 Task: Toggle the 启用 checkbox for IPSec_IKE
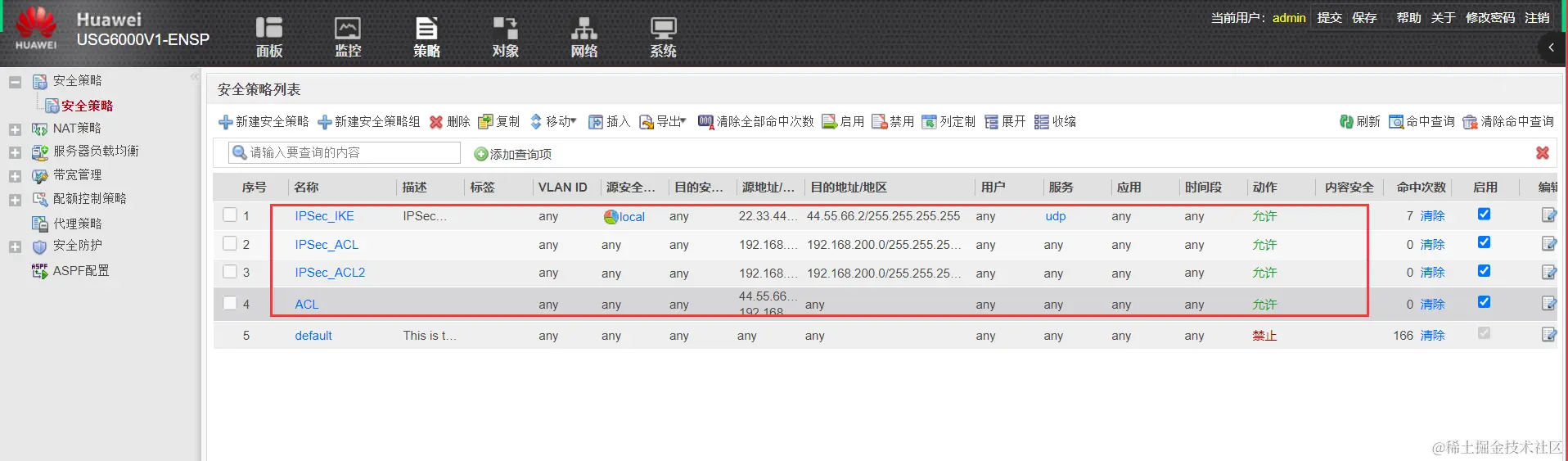click(1484, 215)
